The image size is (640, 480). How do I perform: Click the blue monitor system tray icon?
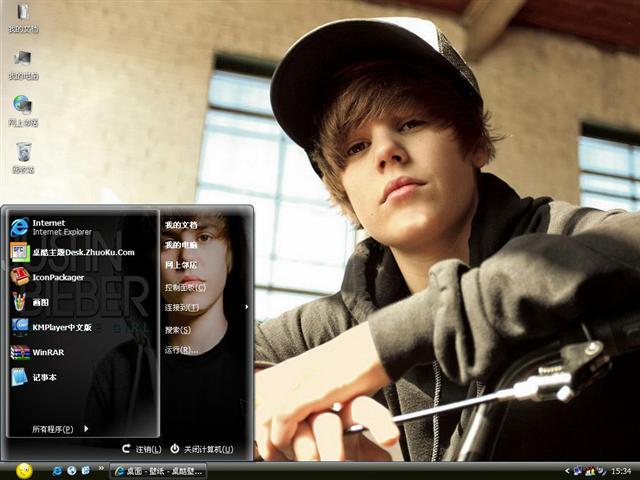(x=578, y=471)
